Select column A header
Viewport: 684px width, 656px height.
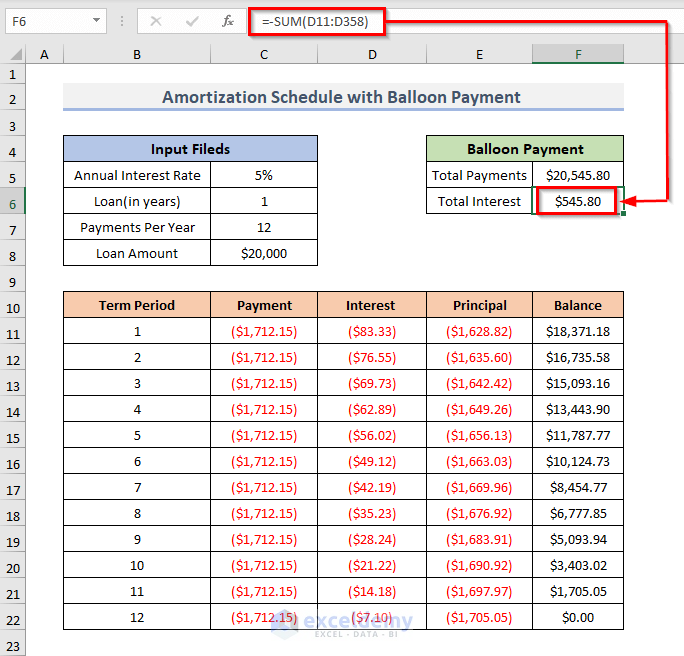coord(44,54)
